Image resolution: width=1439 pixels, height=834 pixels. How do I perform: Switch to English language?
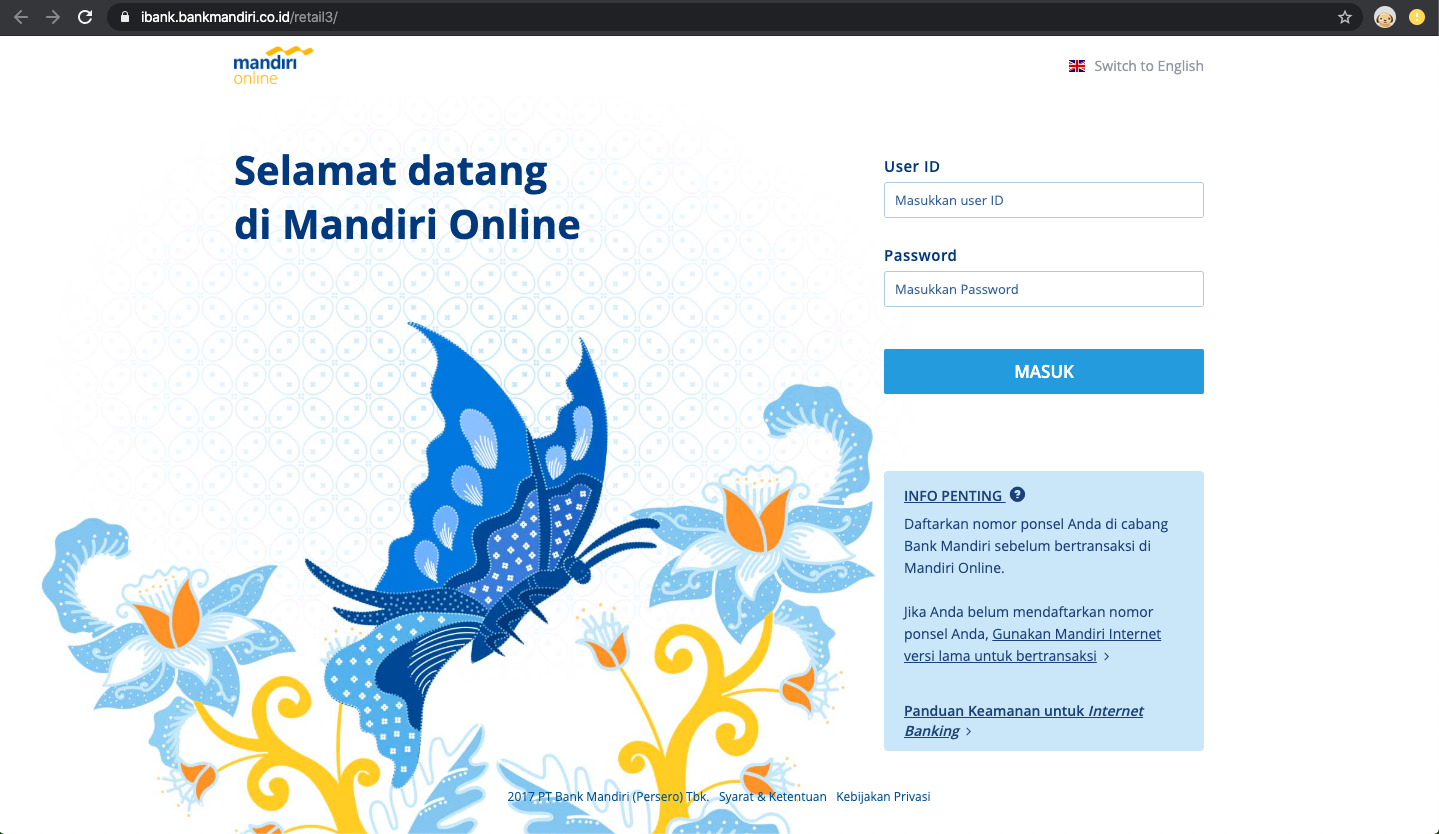1148,66
